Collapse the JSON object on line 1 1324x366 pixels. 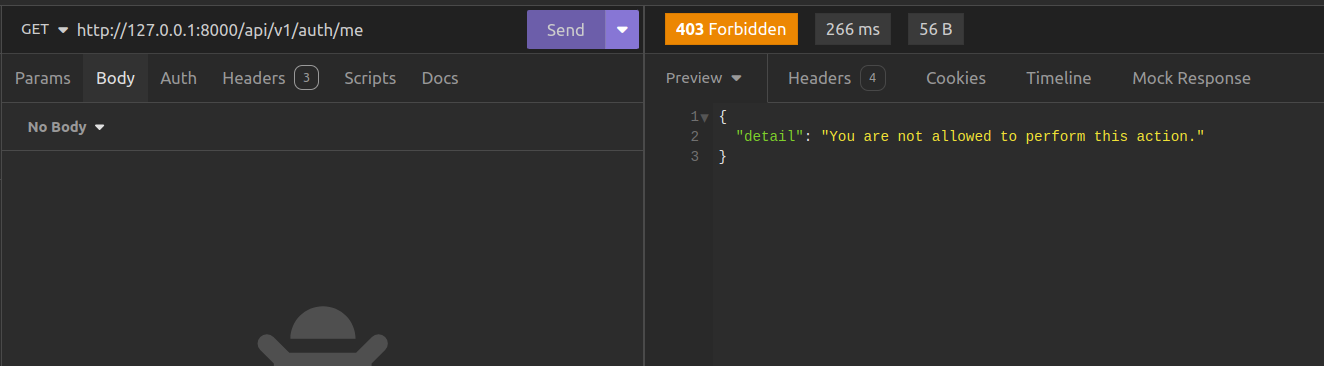tap(704, 117)
